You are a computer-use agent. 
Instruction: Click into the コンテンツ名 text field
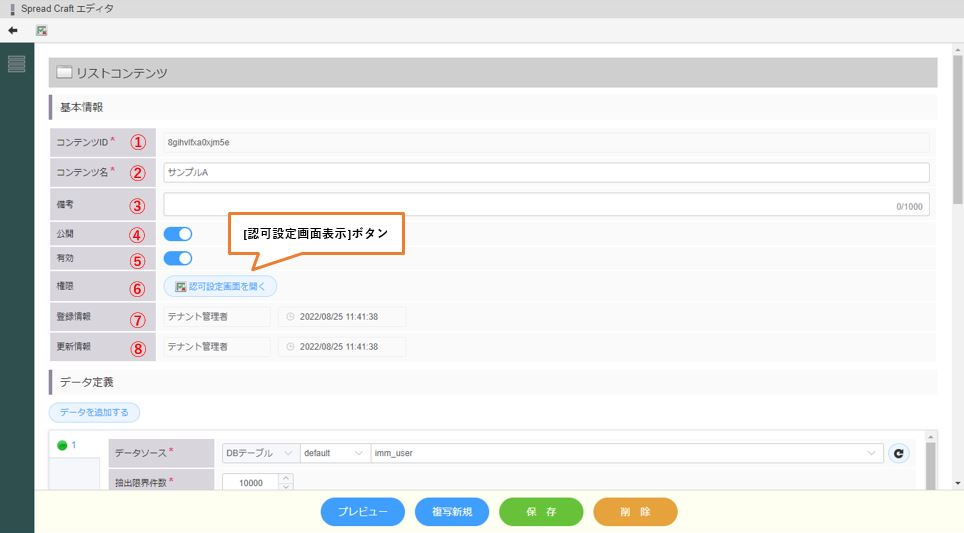pos(546,172)
